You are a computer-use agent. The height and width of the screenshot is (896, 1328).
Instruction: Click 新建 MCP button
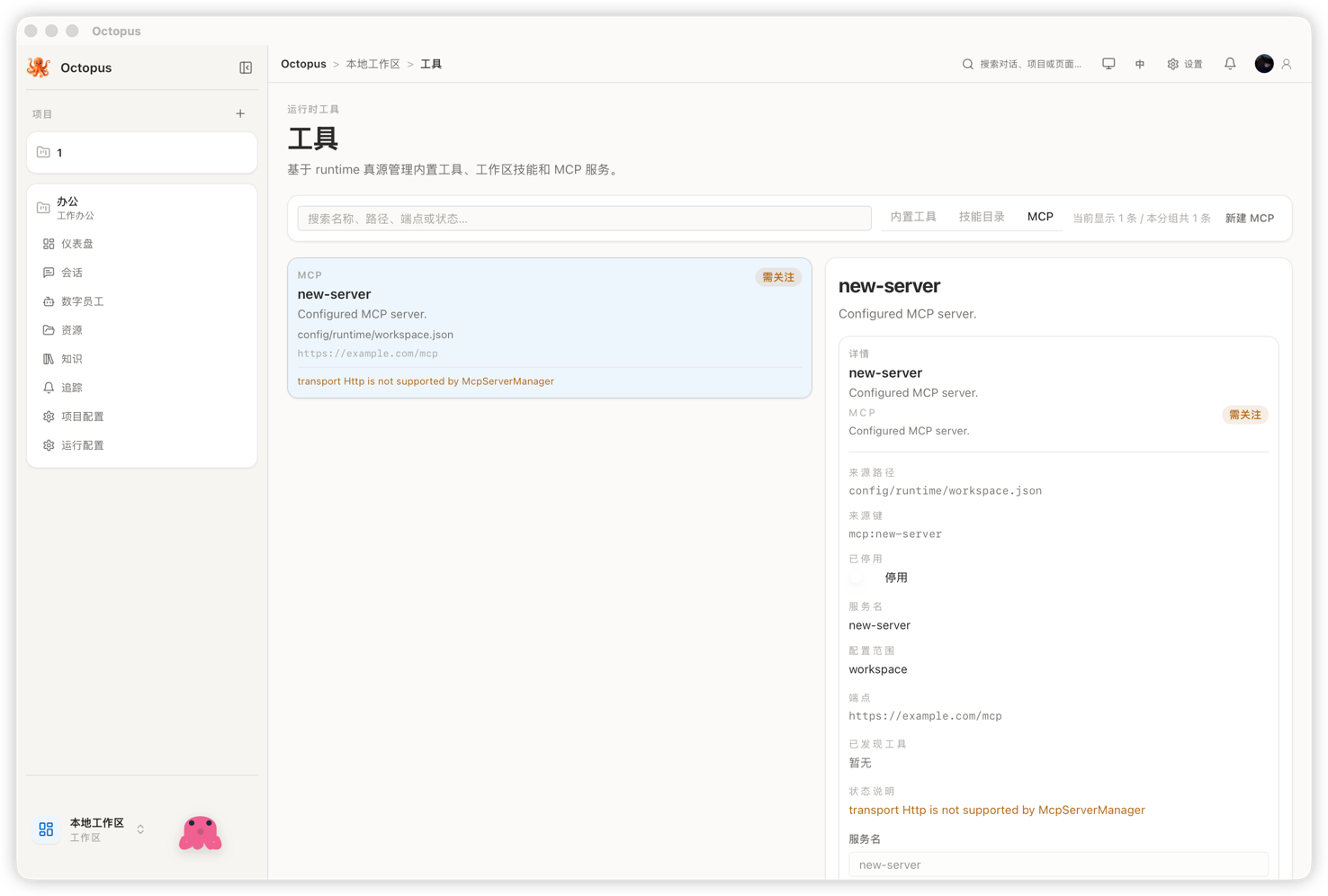[1250, 219]
